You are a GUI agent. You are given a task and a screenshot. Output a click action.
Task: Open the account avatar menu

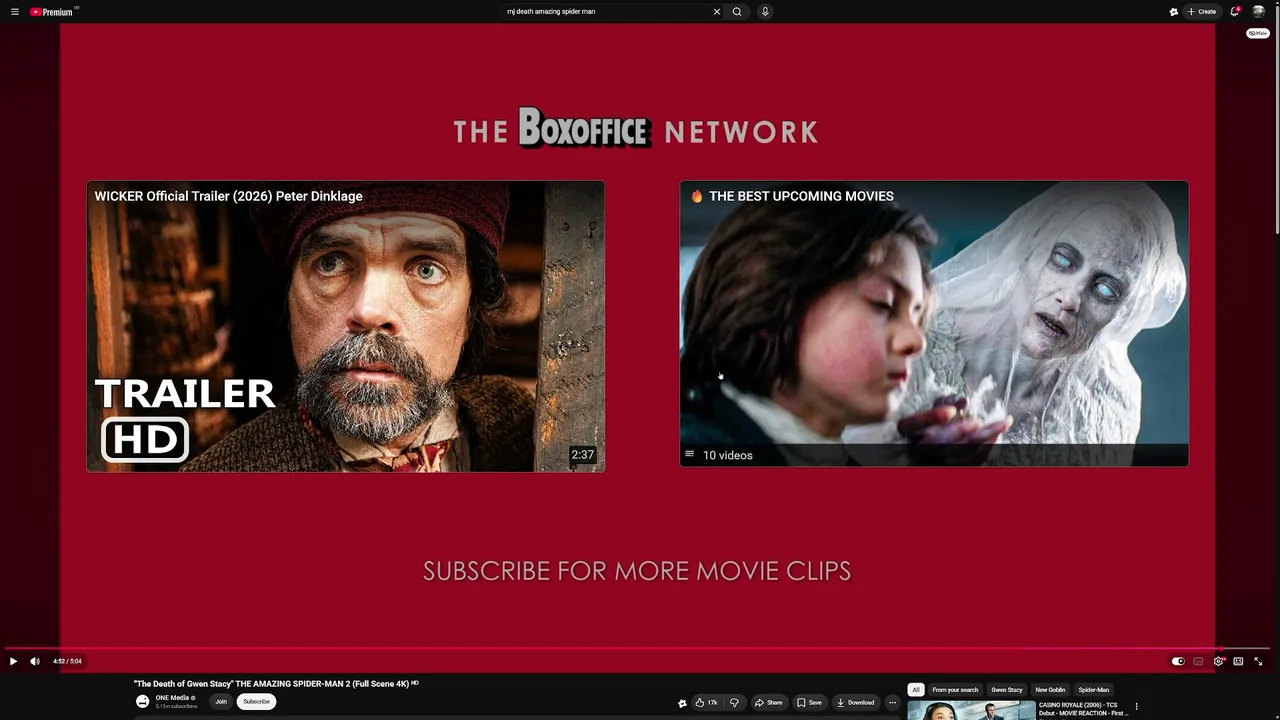click(1259, 12)
